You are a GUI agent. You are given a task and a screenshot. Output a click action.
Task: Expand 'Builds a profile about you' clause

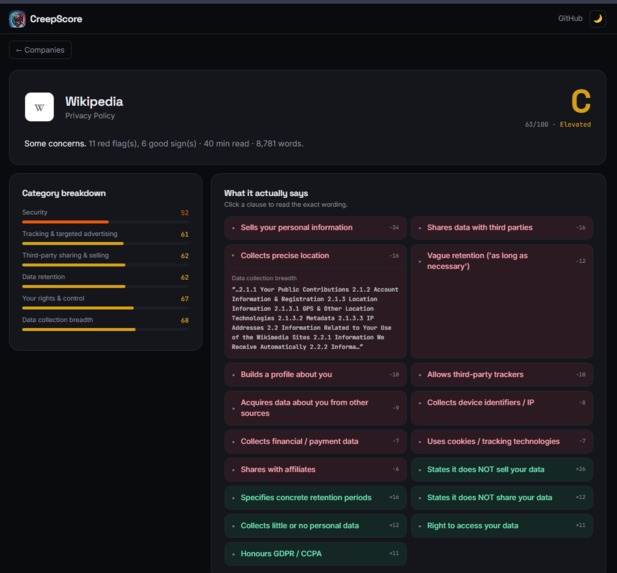pyautogui.click(x=315, y=374)
